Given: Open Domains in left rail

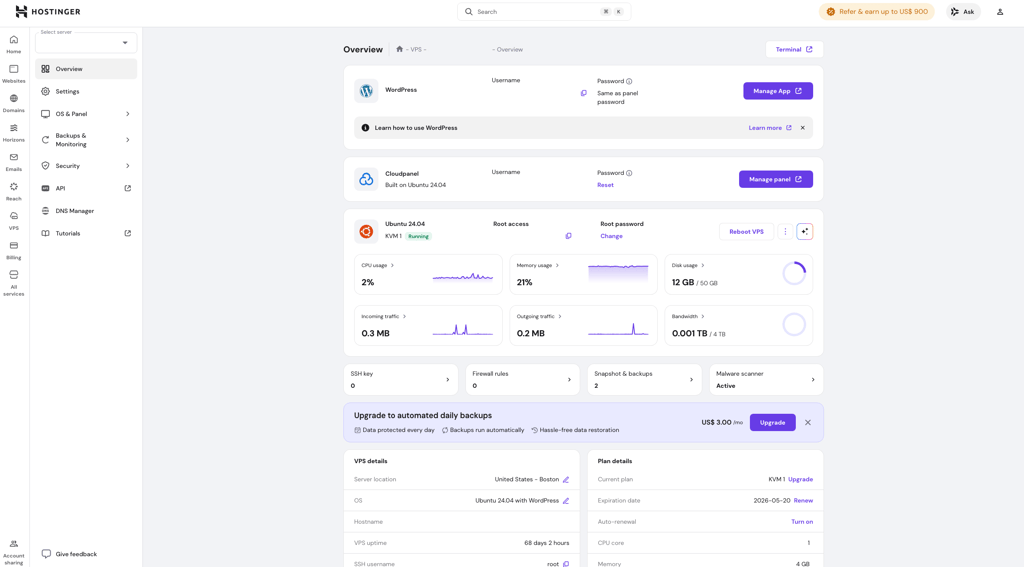Looking at the screenshot, I should coord(14,103).
